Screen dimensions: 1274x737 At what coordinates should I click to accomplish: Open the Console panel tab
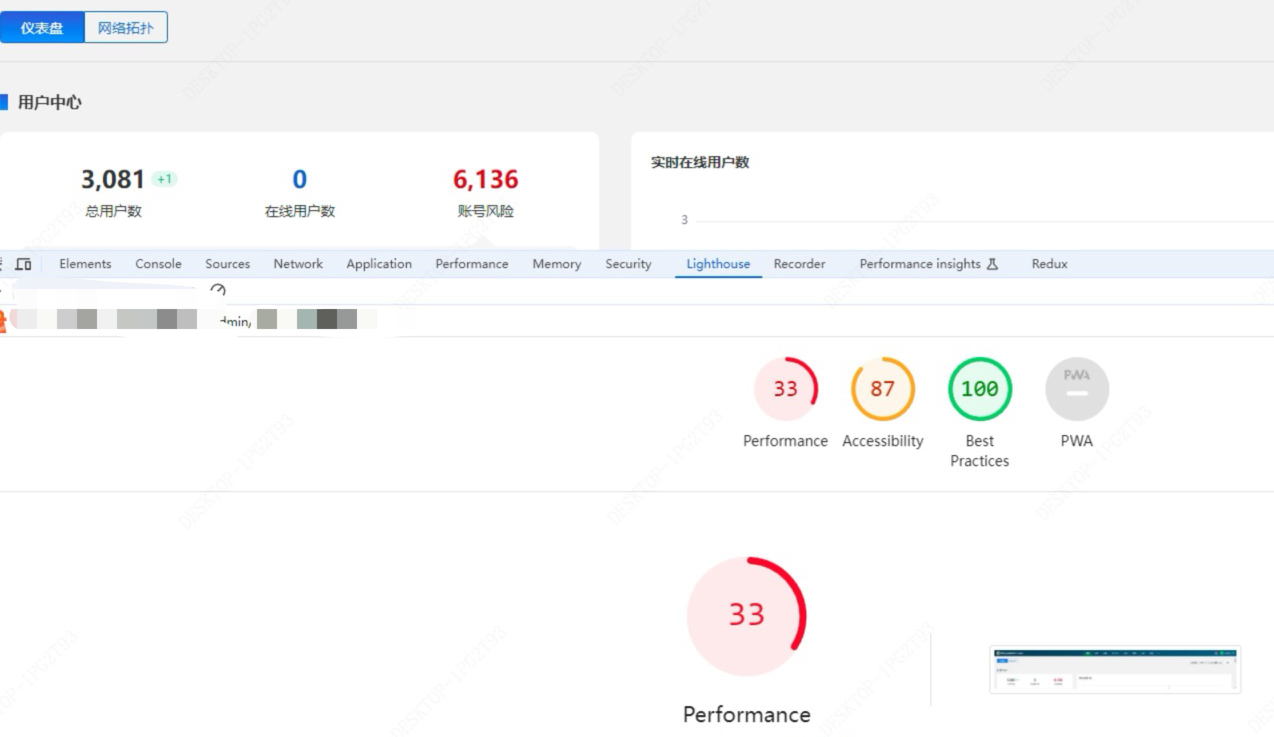point(158,264)
